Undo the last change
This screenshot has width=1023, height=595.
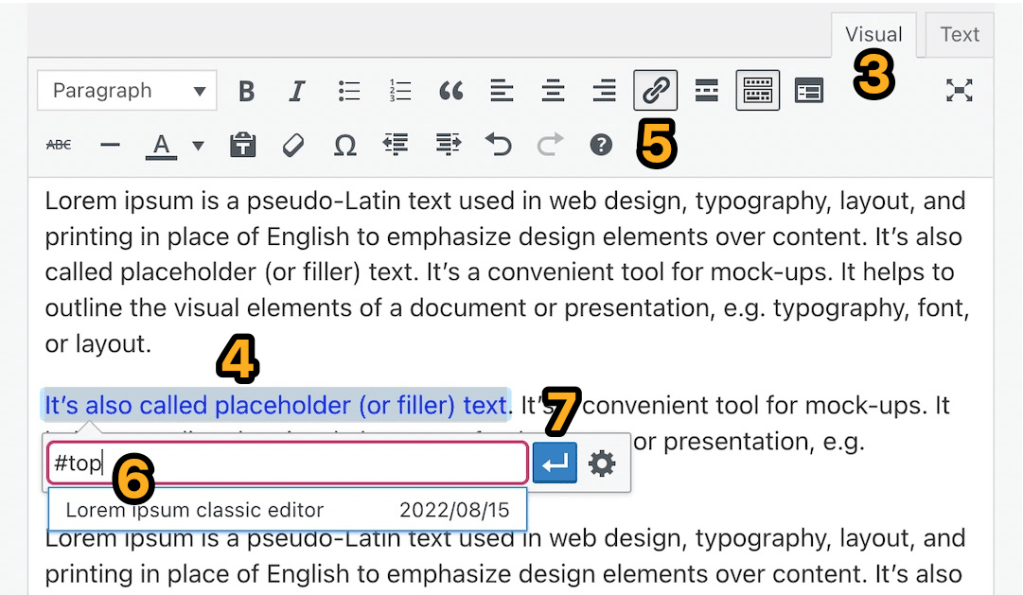coord(497,145)
